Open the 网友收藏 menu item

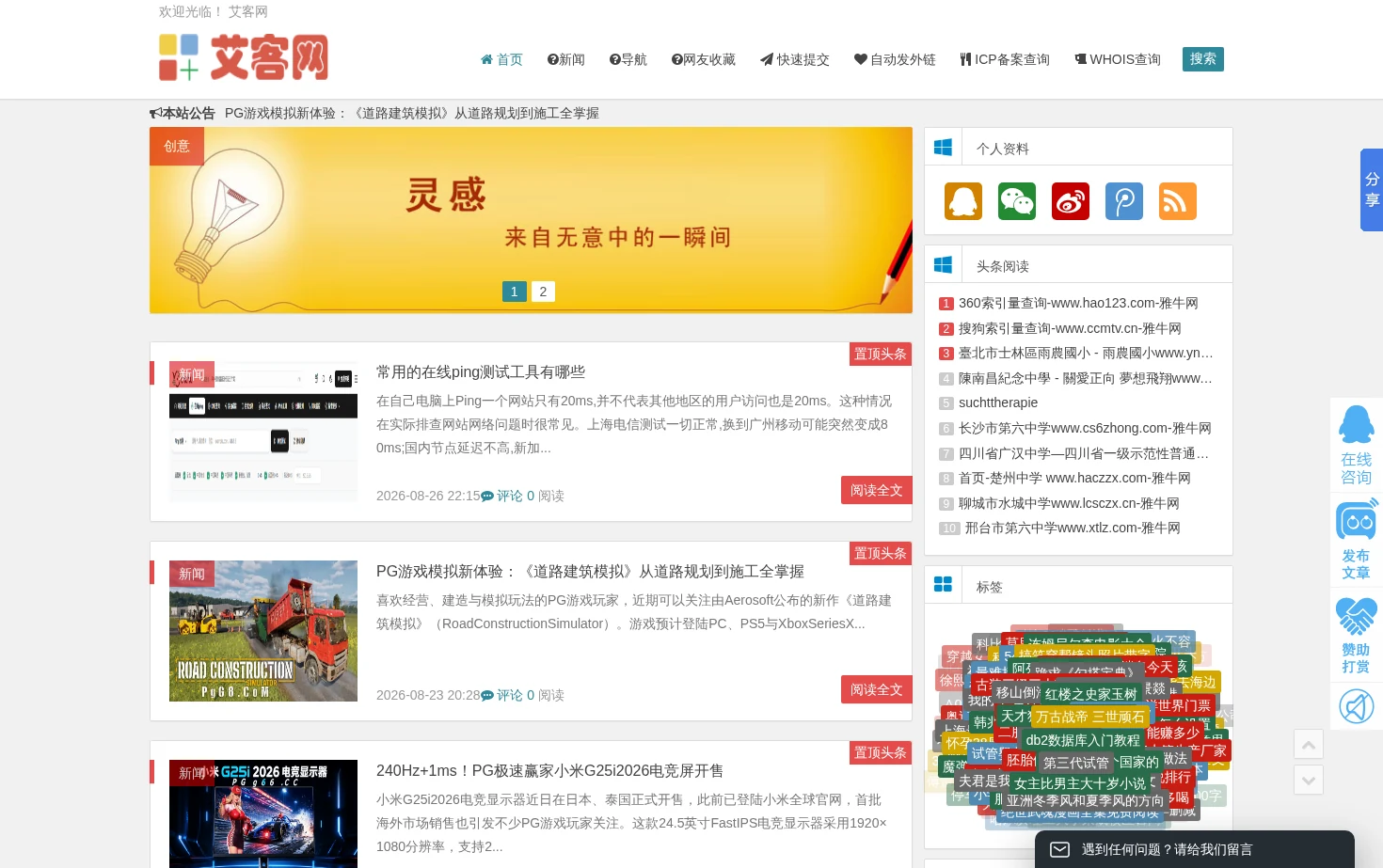point(704,59)
